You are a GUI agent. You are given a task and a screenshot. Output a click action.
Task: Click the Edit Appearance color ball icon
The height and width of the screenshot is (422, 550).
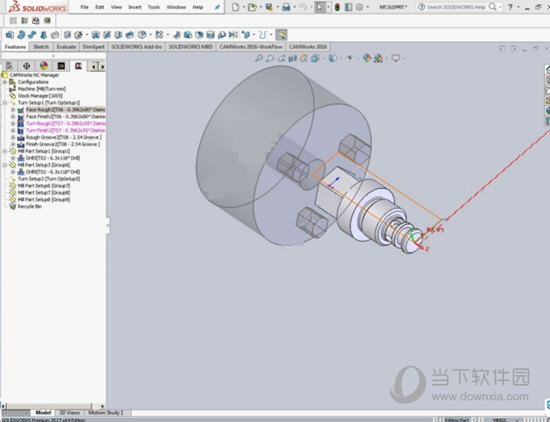click(367, 58)
